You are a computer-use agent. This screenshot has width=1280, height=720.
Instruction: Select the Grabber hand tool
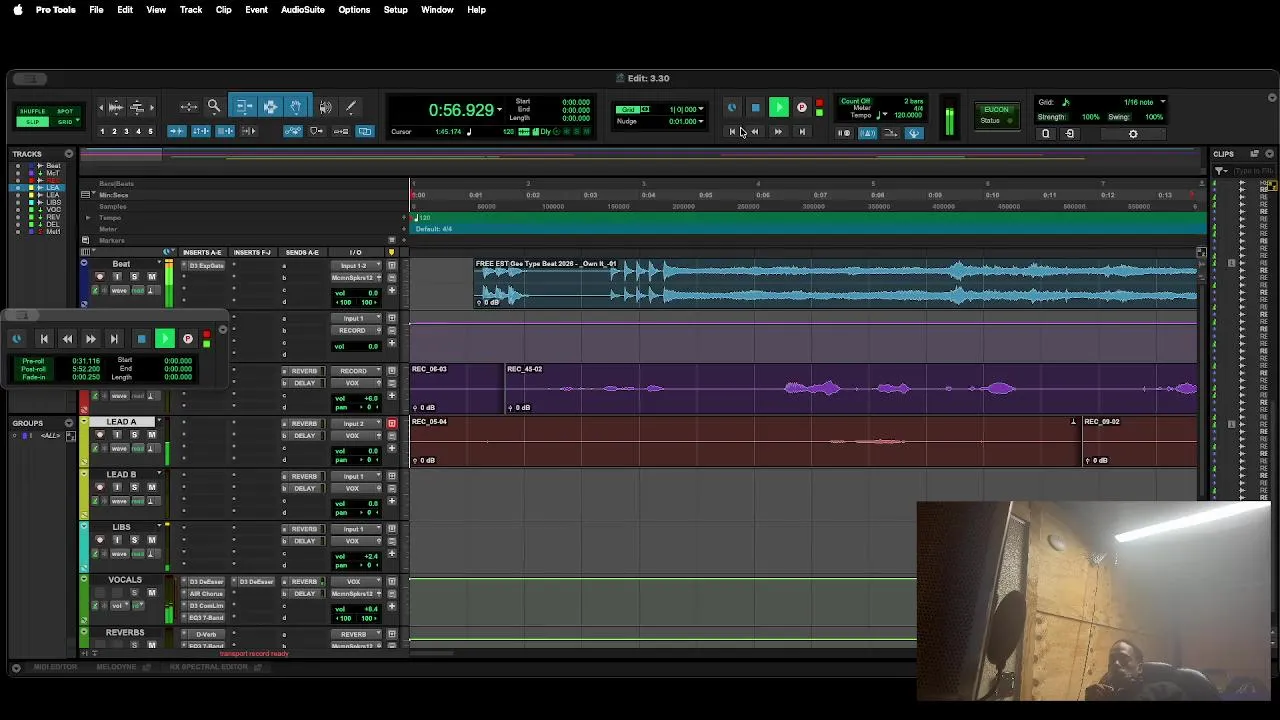tap(296, 106)
